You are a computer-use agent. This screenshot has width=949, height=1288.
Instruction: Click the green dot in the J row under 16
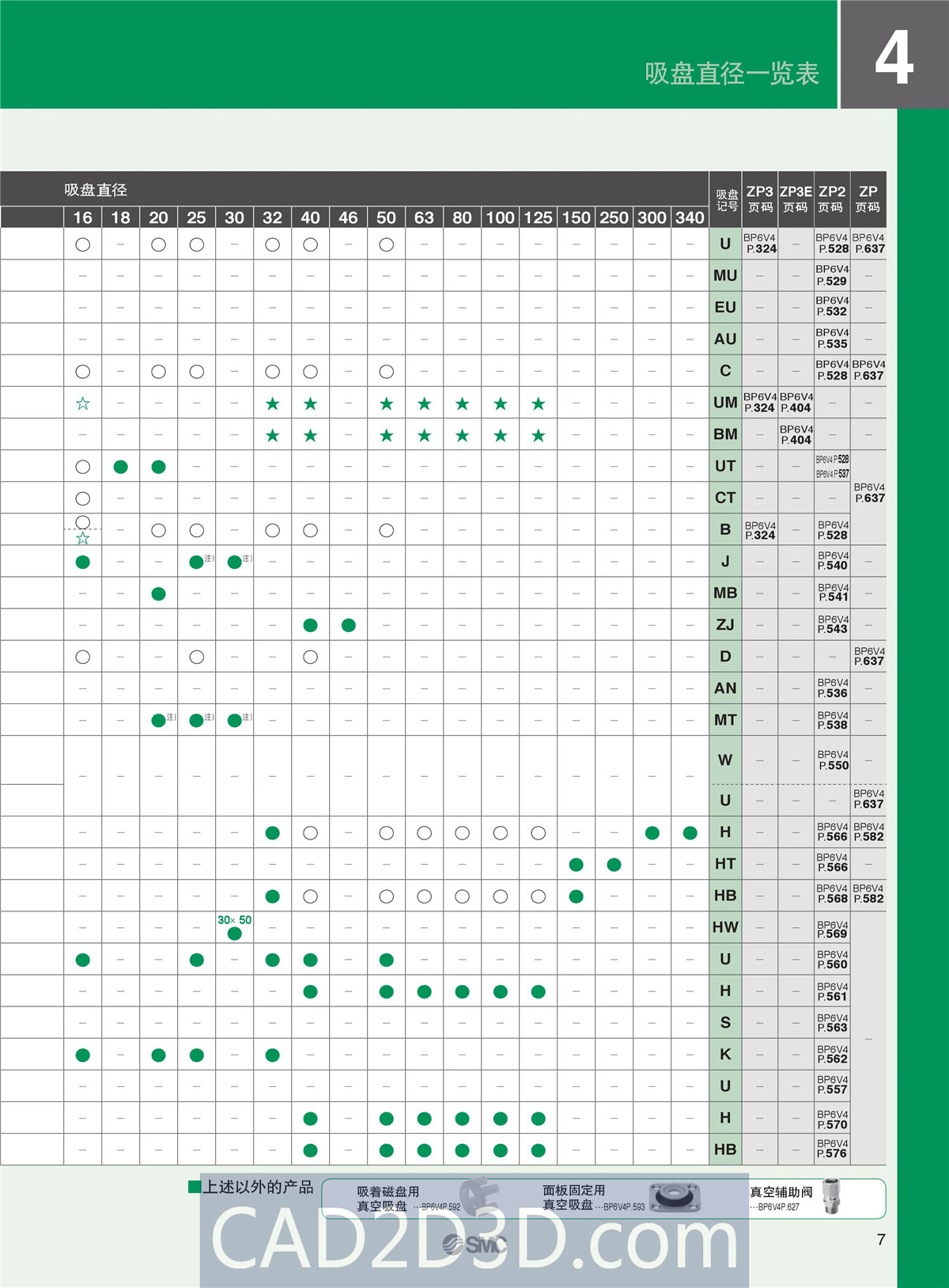pos(82,562)
